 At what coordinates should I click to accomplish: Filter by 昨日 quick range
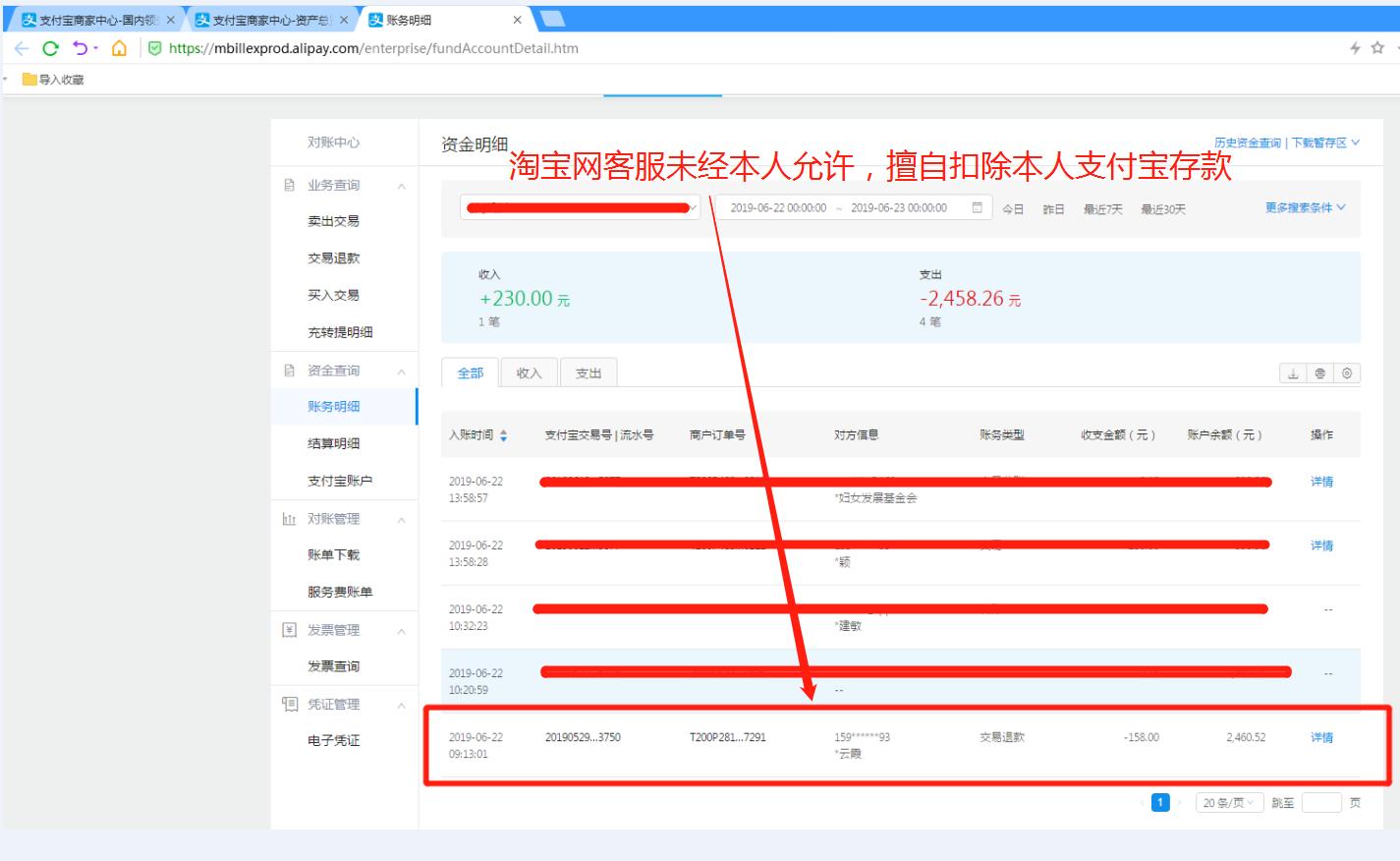point(1053,209)
